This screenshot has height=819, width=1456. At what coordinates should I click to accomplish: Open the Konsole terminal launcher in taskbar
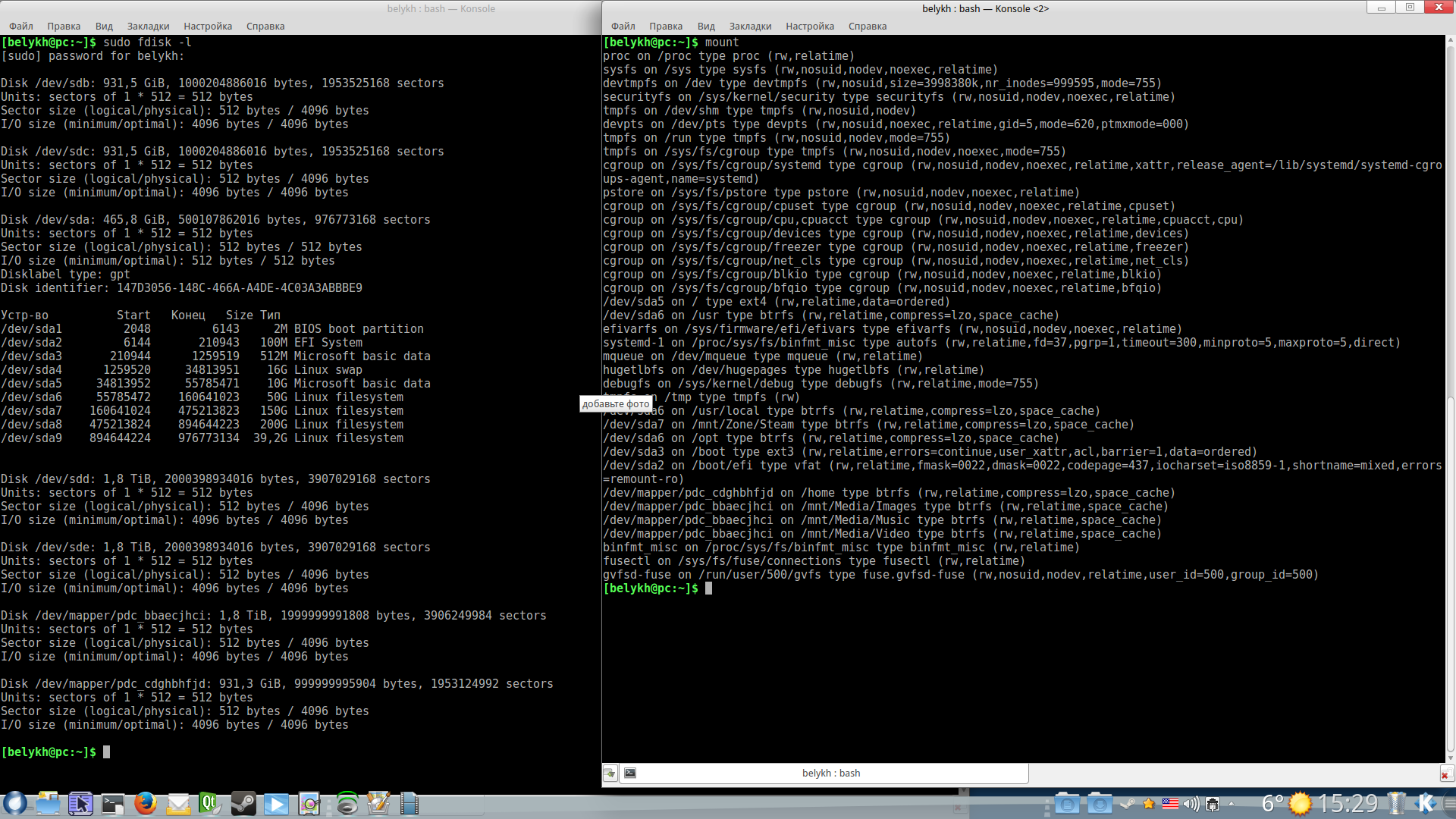click(112, 803)
